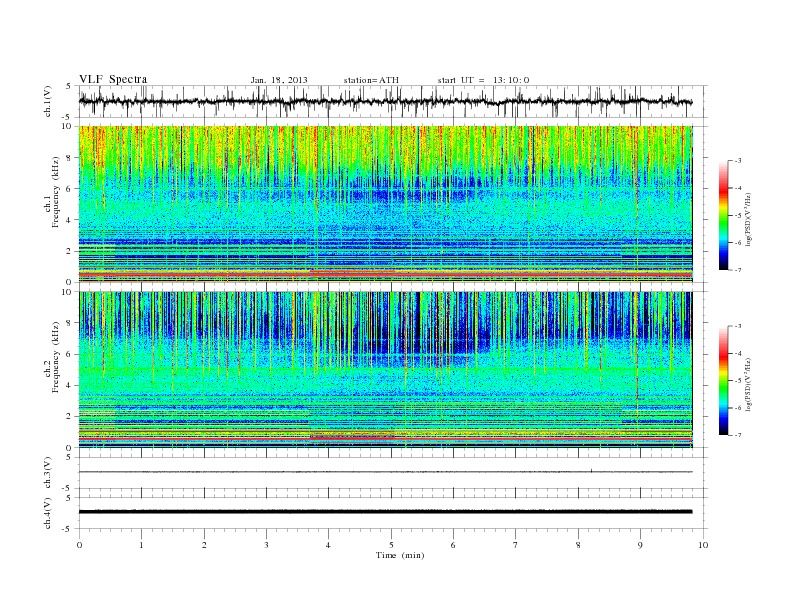Click inside the ch.1 spectrogram panel
The image size is (792, 612).
coord(386,204)
